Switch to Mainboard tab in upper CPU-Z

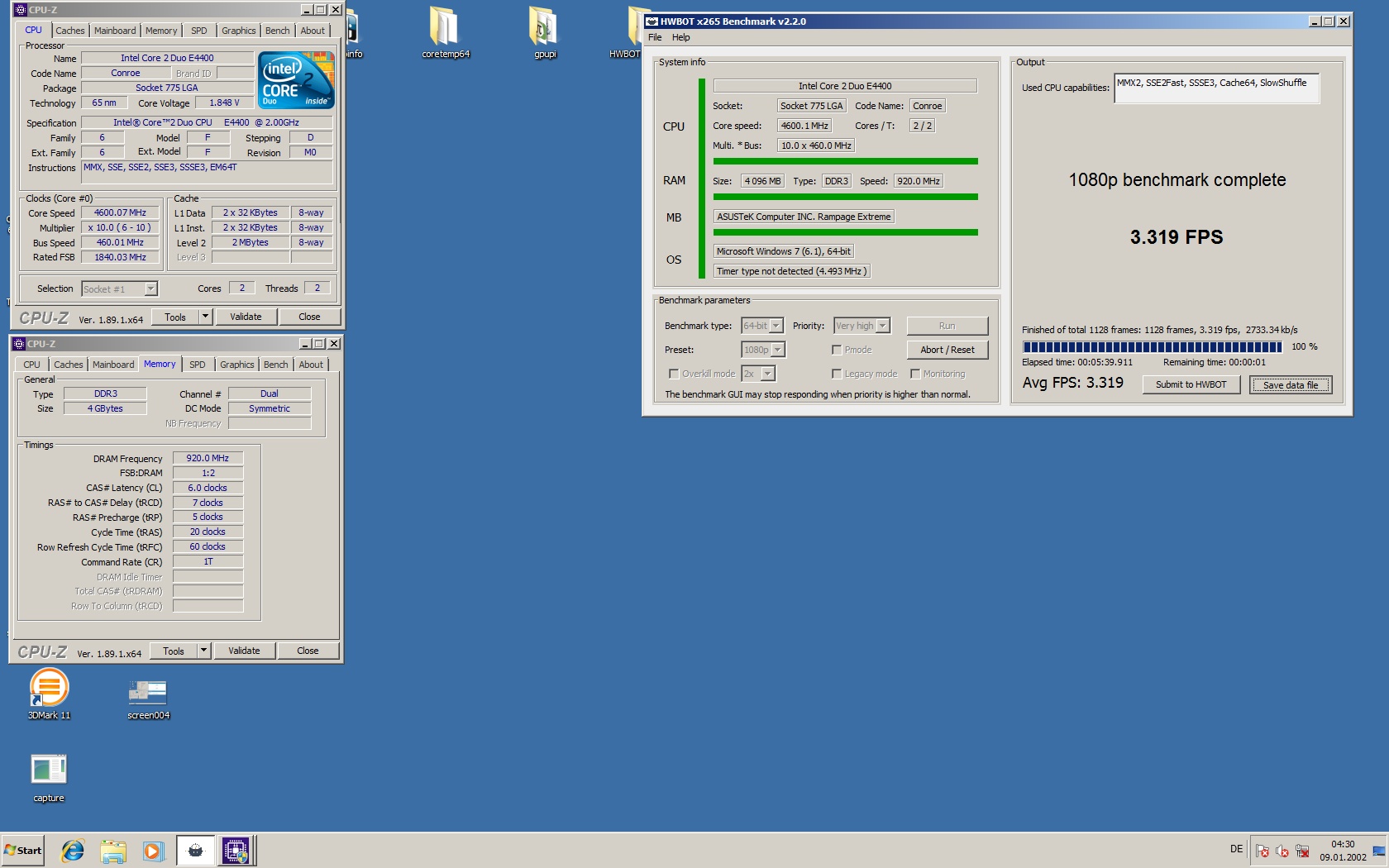(115, 31)
